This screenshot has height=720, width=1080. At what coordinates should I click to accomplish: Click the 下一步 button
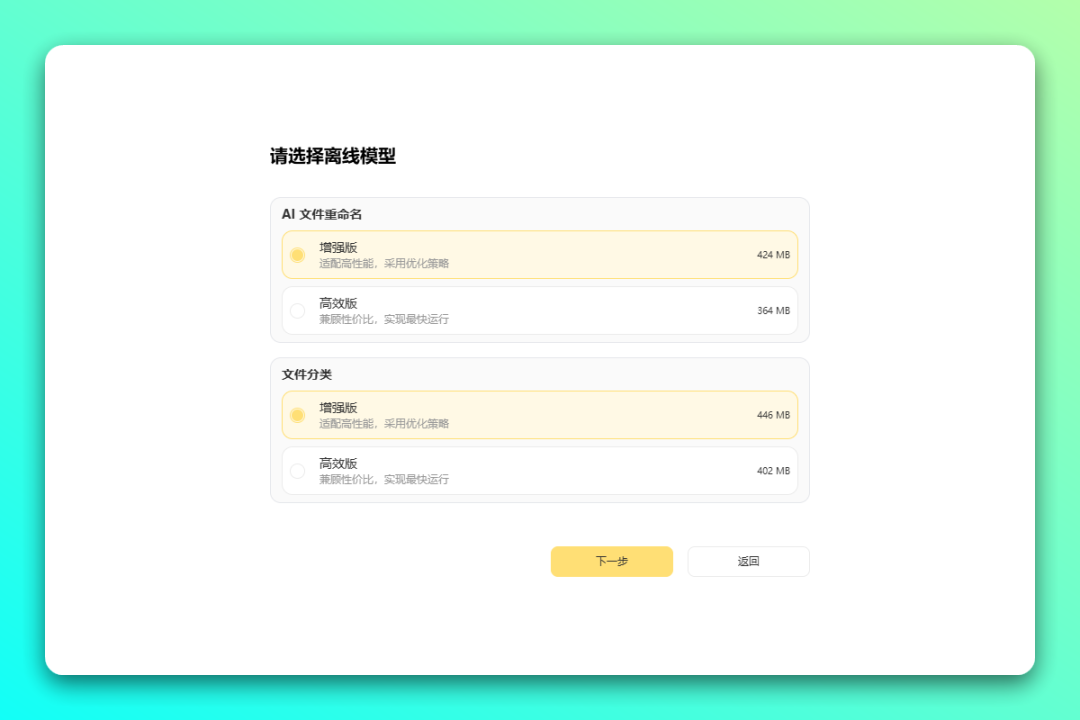click(x=611, y=561)
